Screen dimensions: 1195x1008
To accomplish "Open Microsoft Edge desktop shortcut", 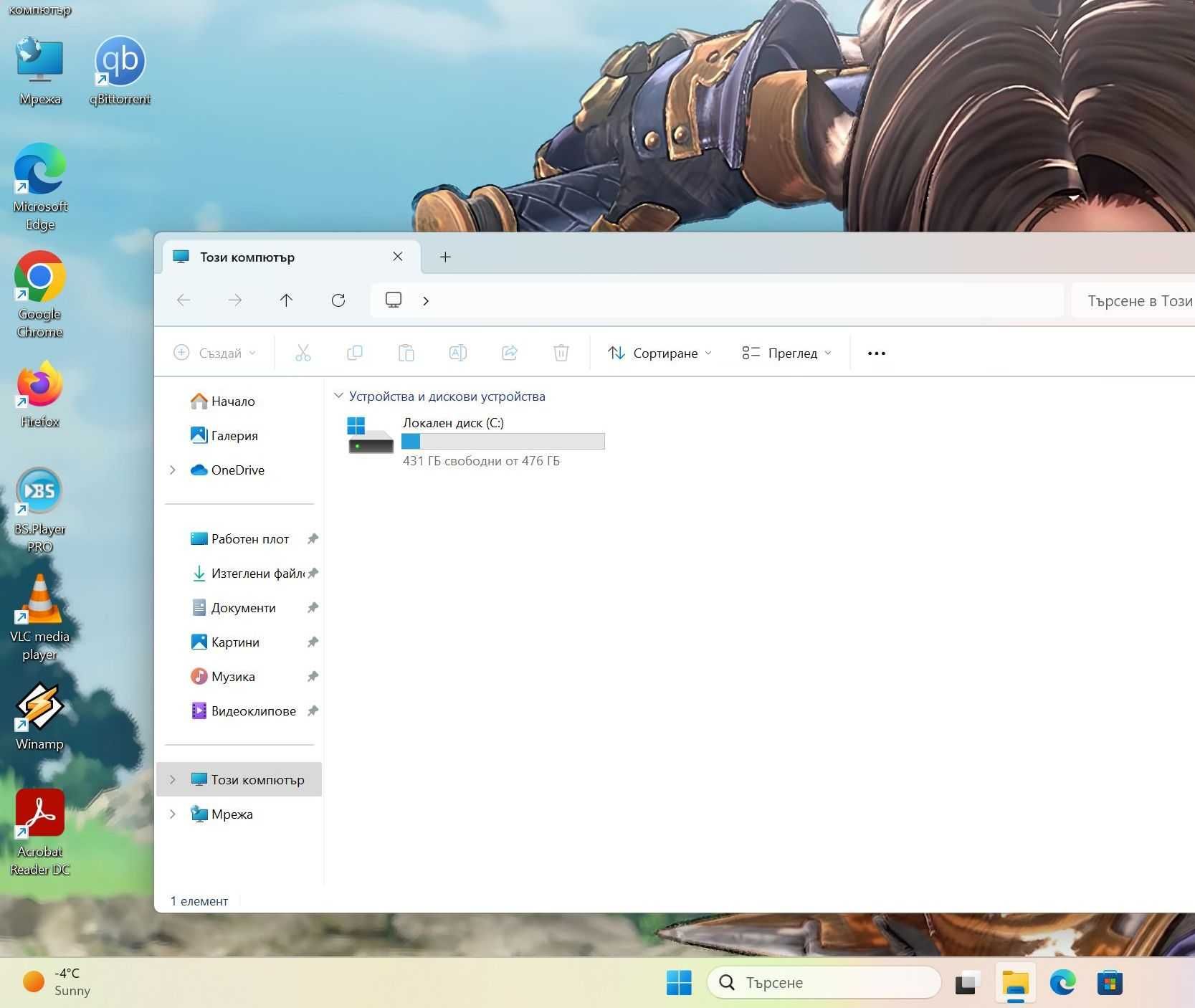I will point(40,188).
